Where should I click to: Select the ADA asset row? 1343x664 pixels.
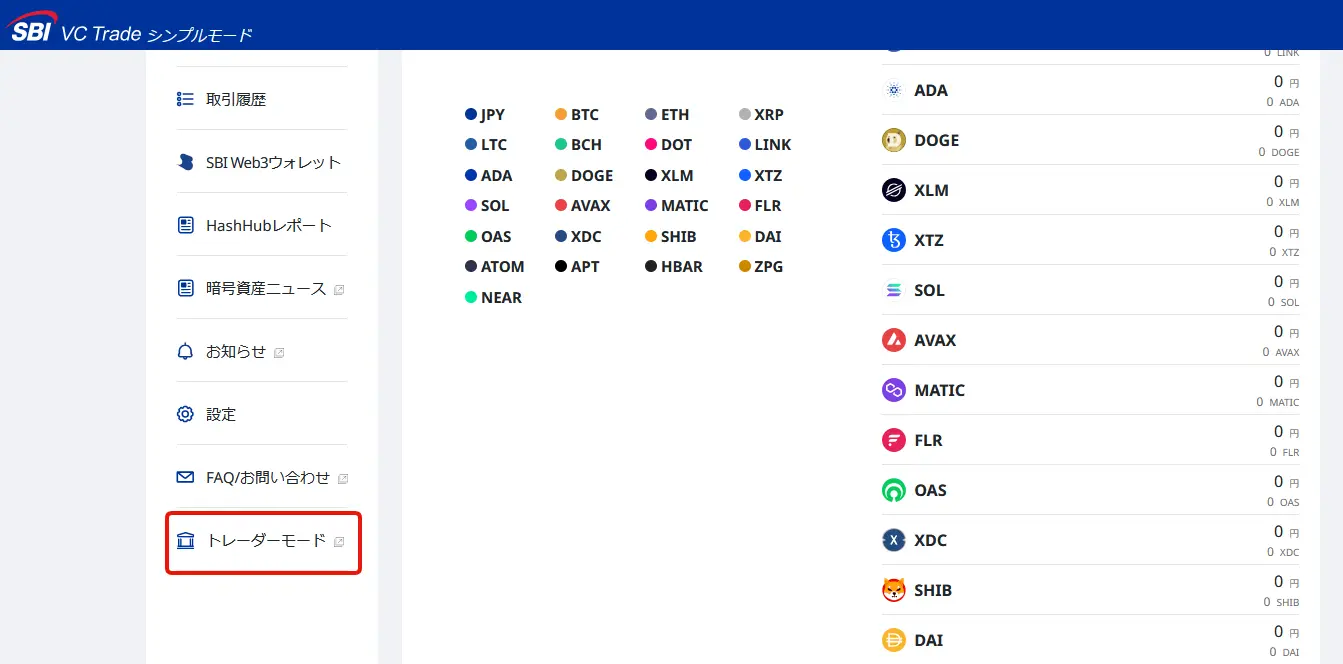1091,90
